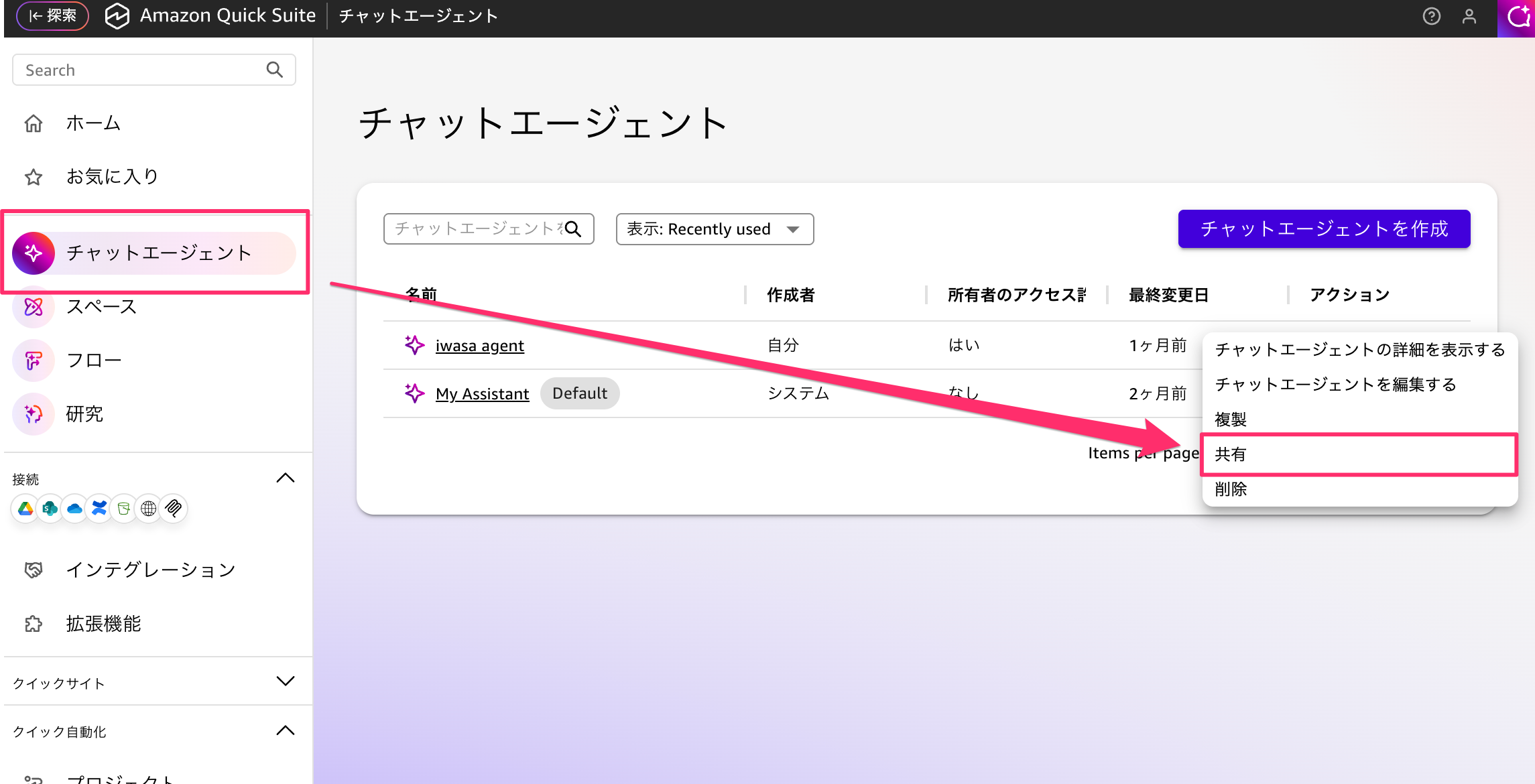This screenshot has width=1535, height=784.
Task: Click the file attachment connection icon
Action: click(173, 509)
